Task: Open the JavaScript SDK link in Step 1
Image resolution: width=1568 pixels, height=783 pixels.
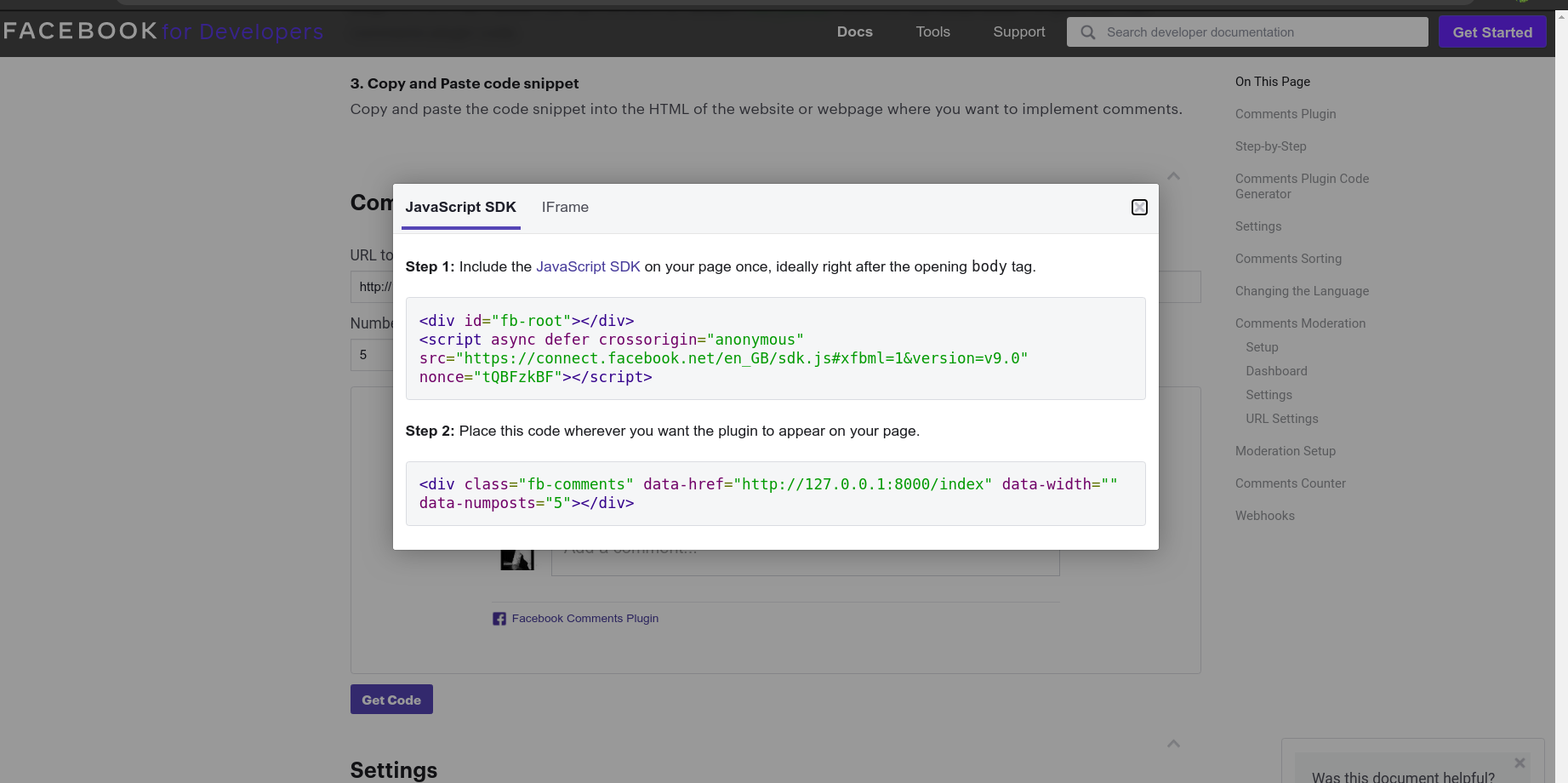Action: pos(588,266)
